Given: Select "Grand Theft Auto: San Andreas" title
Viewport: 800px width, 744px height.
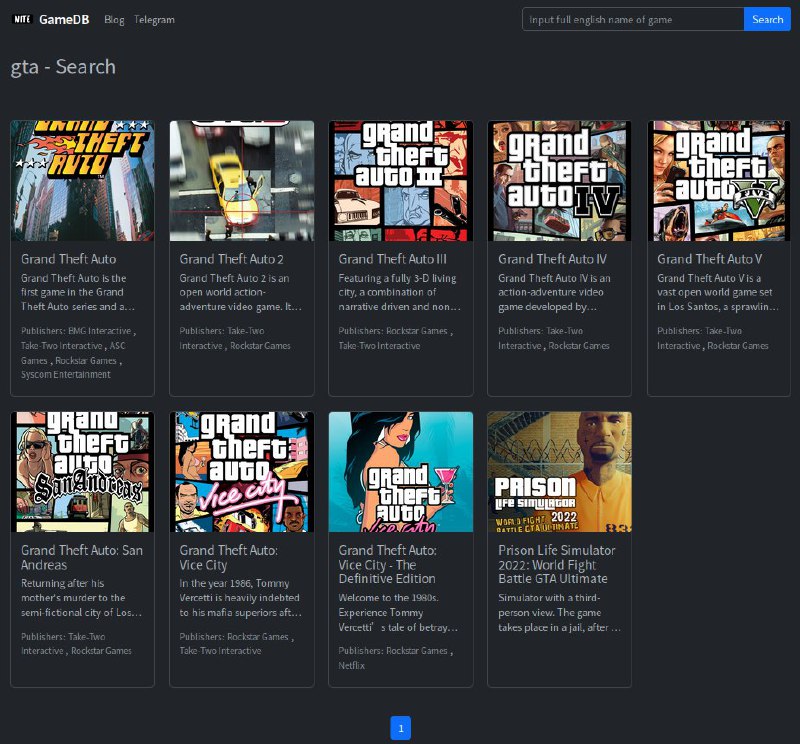Looking at the screenshot, I should pyautogui.click(x=82, y=557).
